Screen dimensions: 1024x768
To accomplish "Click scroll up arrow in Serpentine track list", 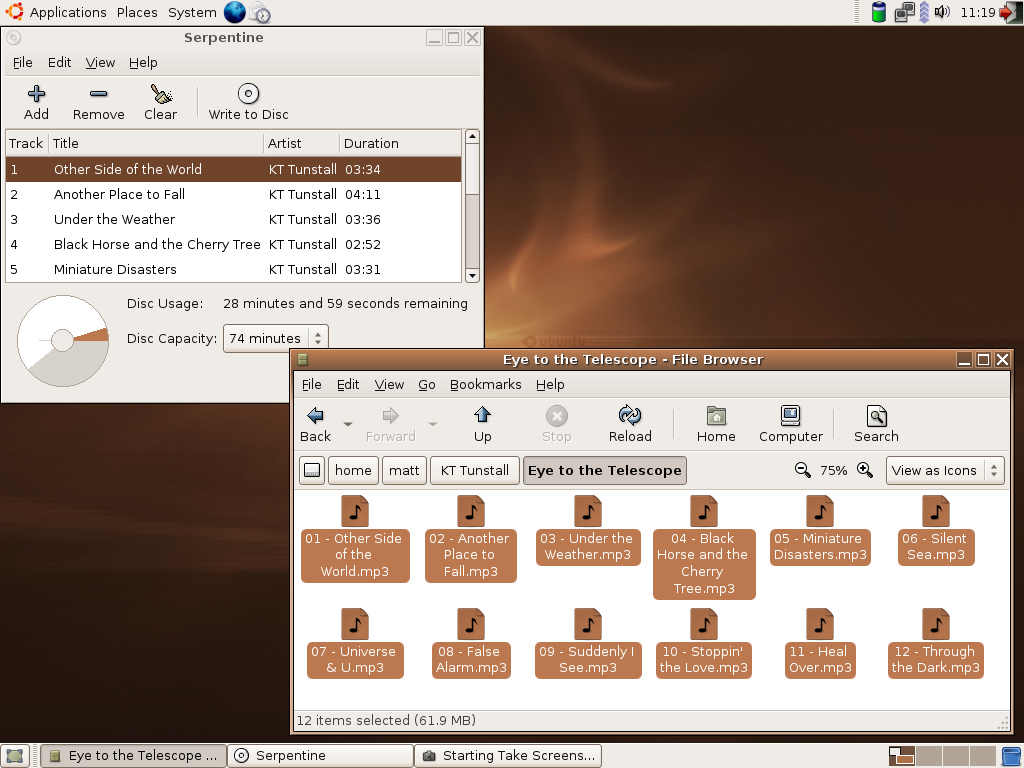I will point(472,136).
